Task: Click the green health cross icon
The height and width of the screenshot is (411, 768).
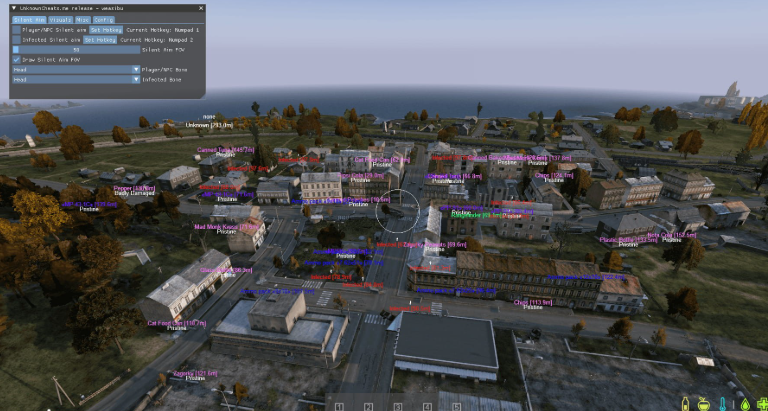Action: coord(762,404)
